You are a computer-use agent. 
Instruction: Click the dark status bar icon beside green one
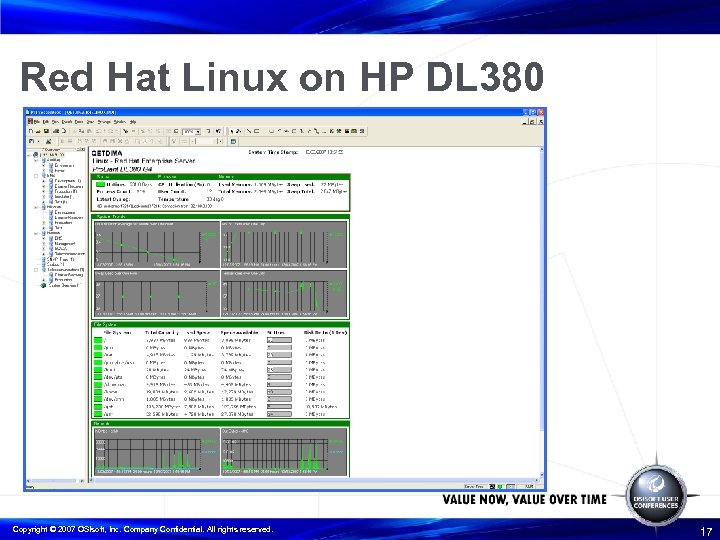492,487
